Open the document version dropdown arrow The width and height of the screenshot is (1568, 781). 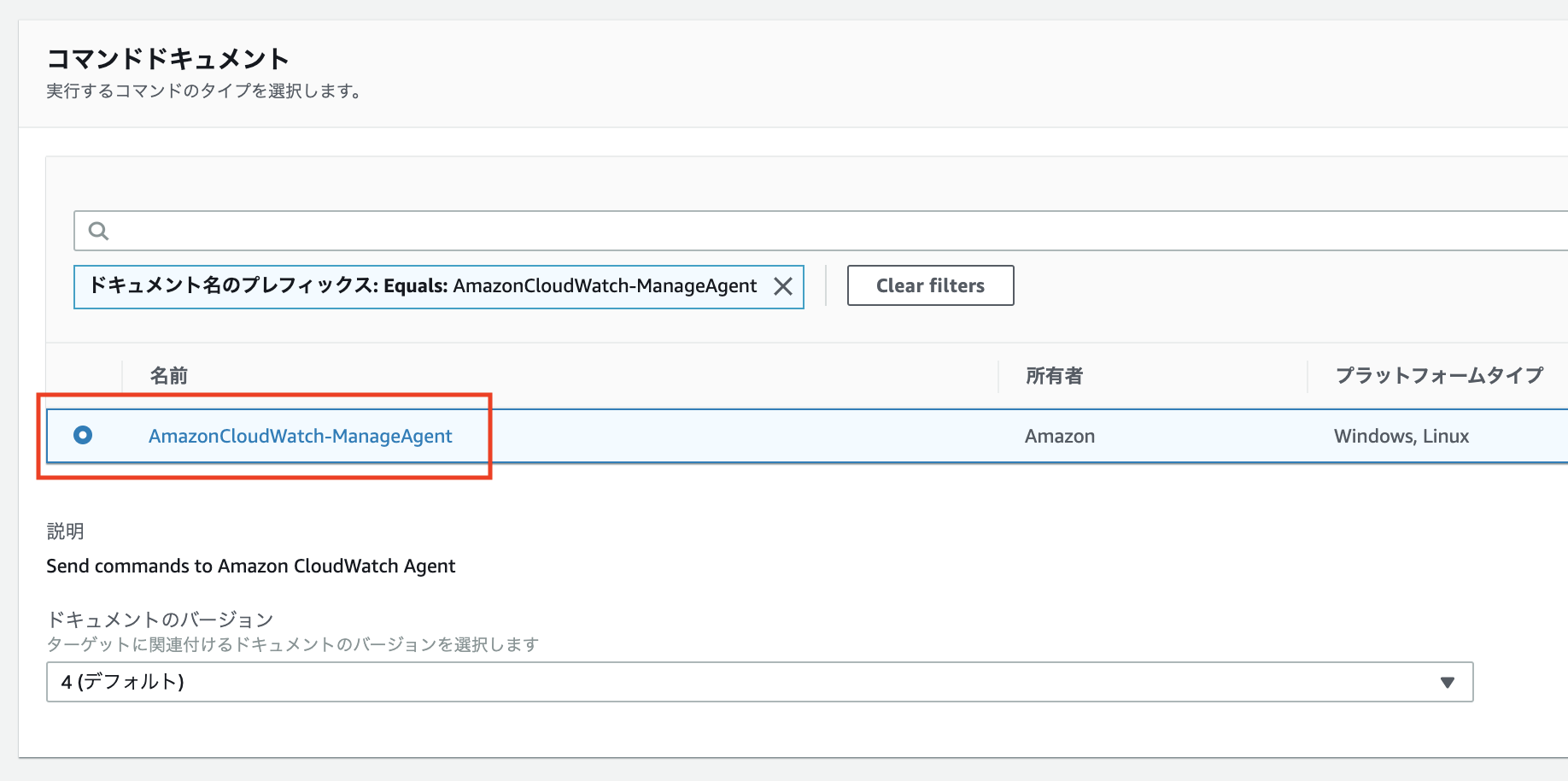click(x=1447, y=682)
